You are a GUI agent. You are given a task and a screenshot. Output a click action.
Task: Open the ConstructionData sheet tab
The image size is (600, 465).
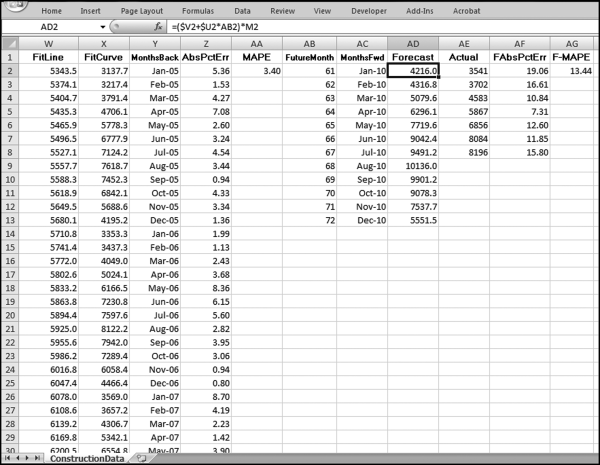87,458
